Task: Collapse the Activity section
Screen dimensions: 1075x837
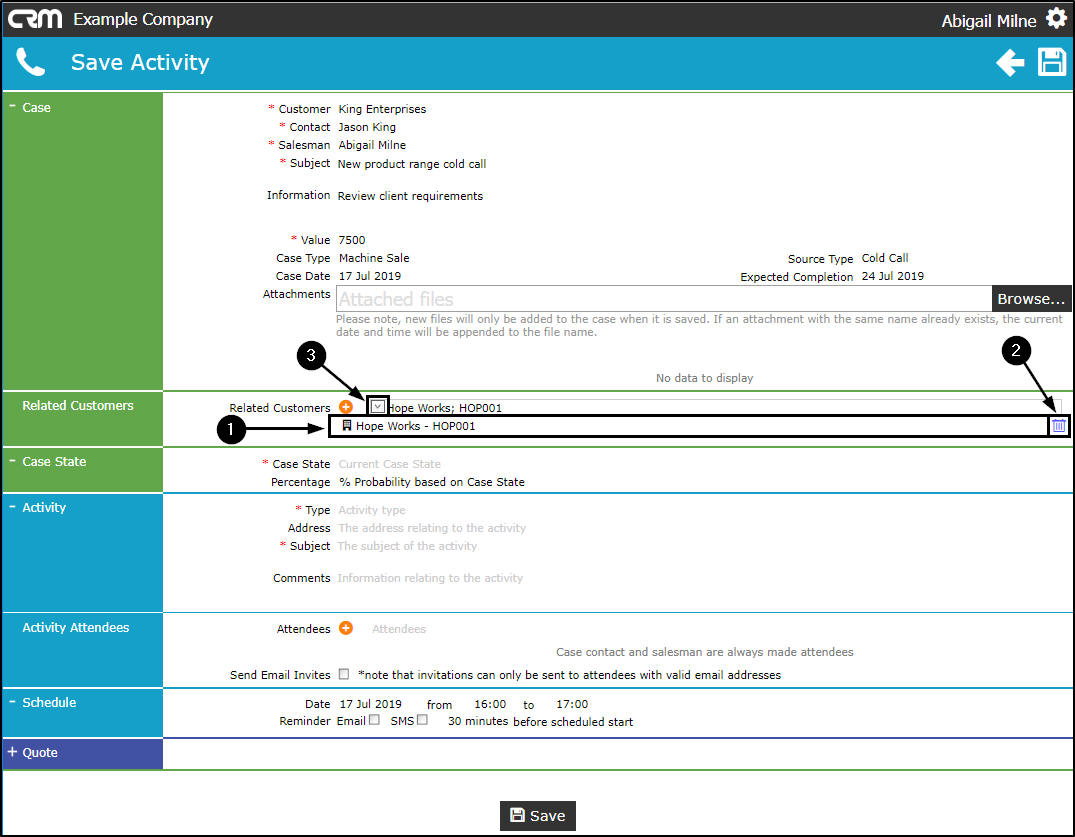Action: (12, 507)
